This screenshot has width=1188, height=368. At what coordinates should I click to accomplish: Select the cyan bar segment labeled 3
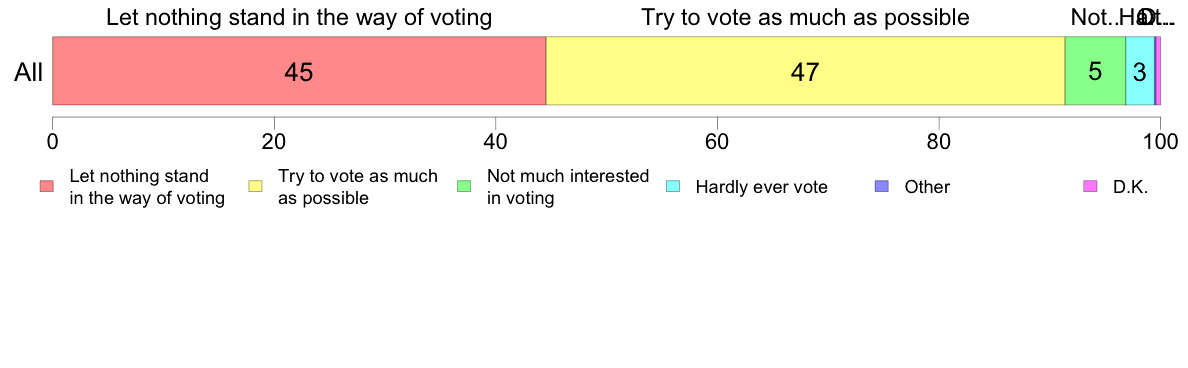(1140, 70)
